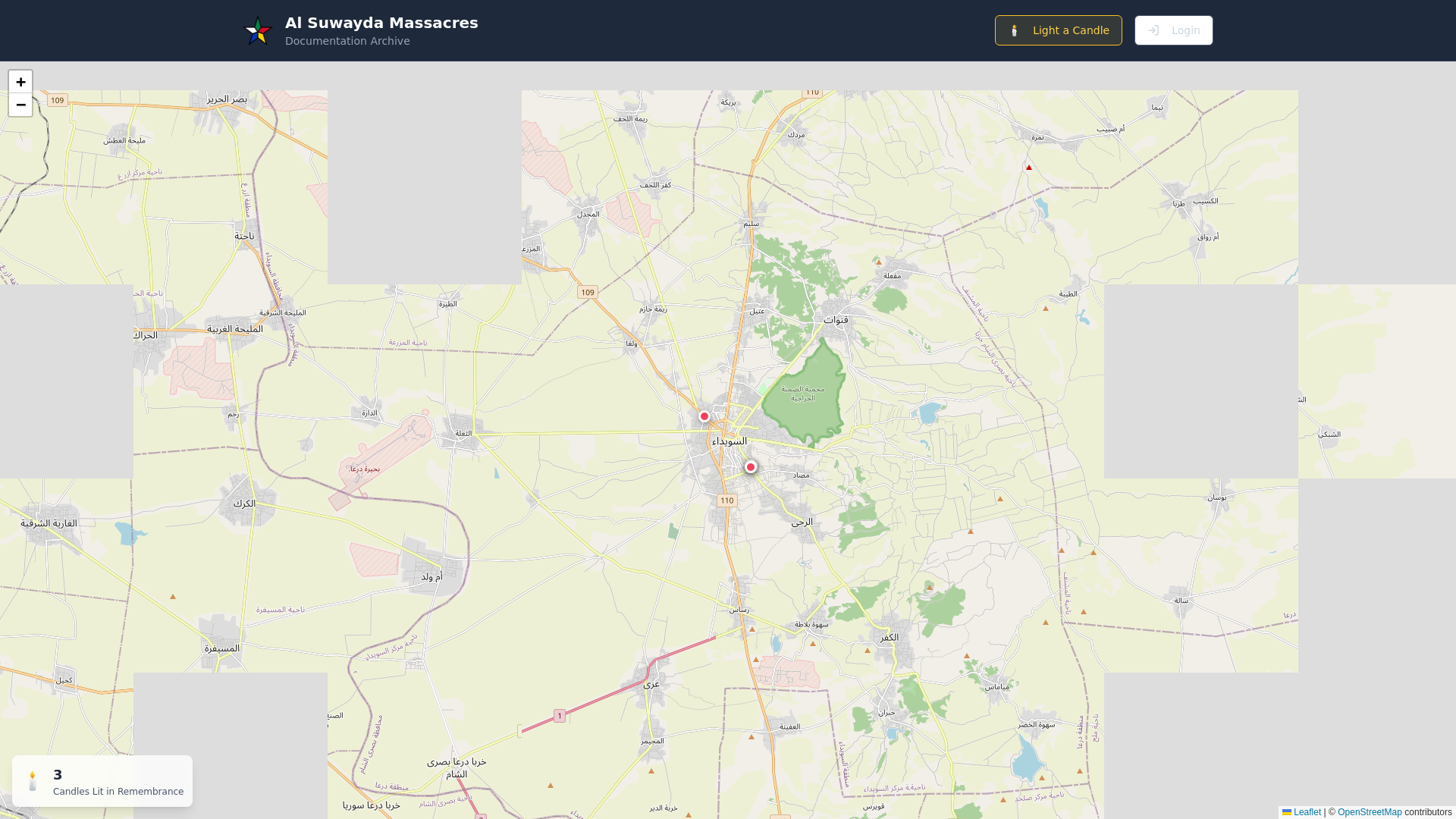Click the candle icon inside Light a Candle
1456x819 pixels.
coord(1015,30)
